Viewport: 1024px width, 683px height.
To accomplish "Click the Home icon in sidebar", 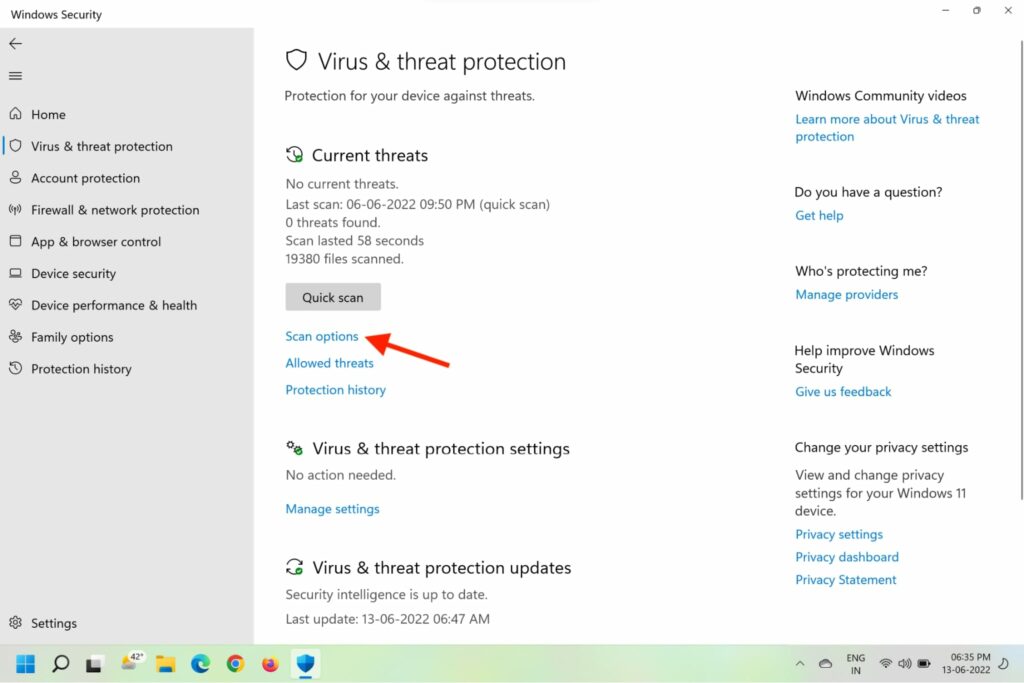I will pyautogui.click(x=15, y=114).
